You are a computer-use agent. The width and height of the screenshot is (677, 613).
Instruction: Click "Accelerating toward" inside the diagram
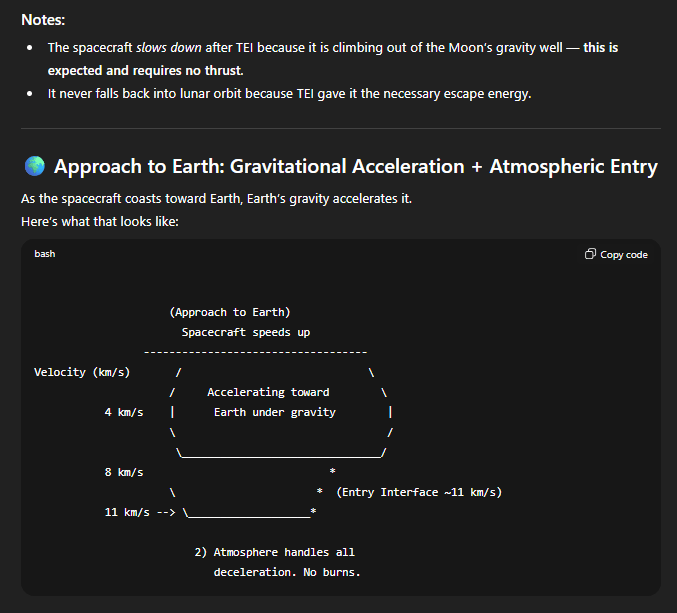268,392
